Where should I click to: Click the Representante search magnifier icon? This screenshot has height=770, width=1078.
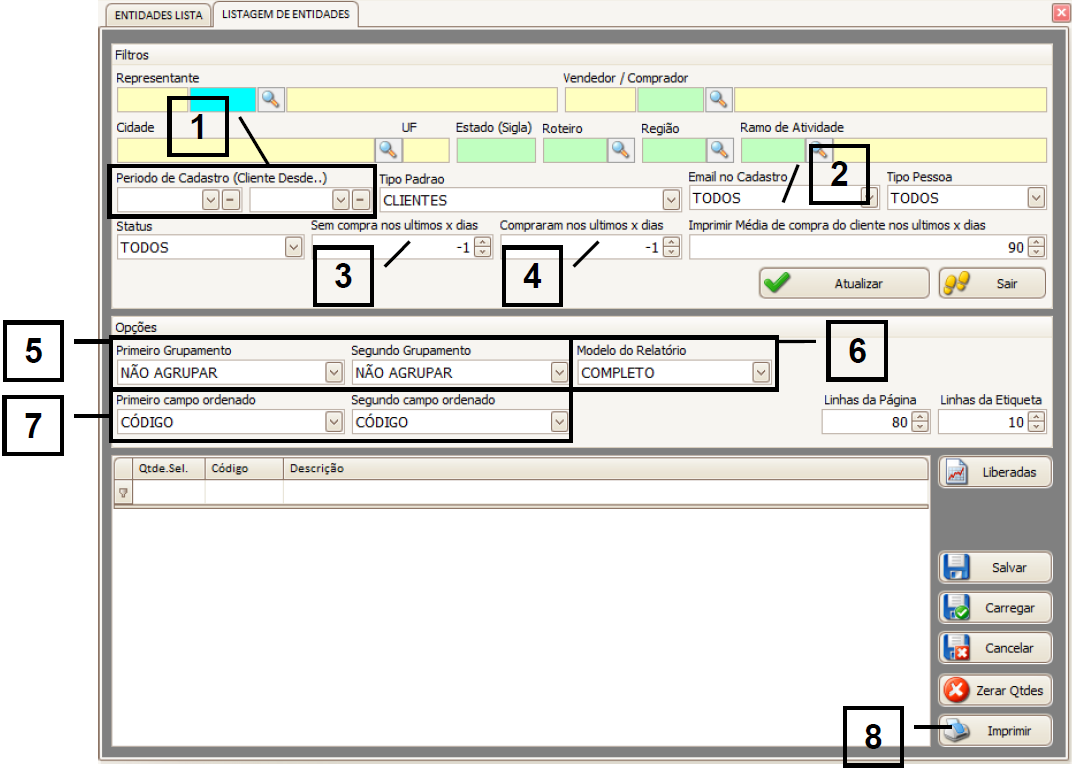coord(271,99)
